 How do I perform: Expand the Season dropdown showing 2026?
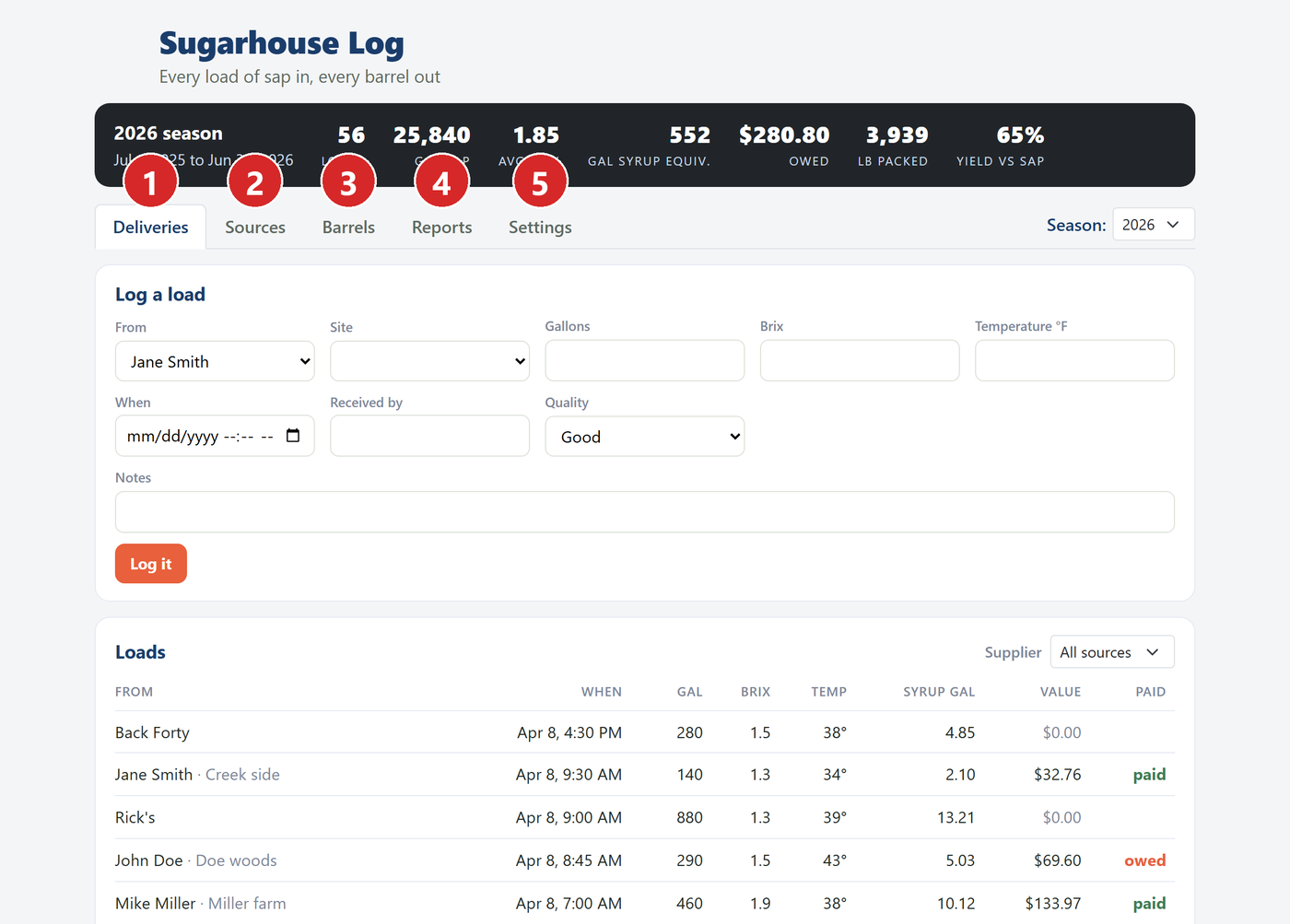(1154, 225)
